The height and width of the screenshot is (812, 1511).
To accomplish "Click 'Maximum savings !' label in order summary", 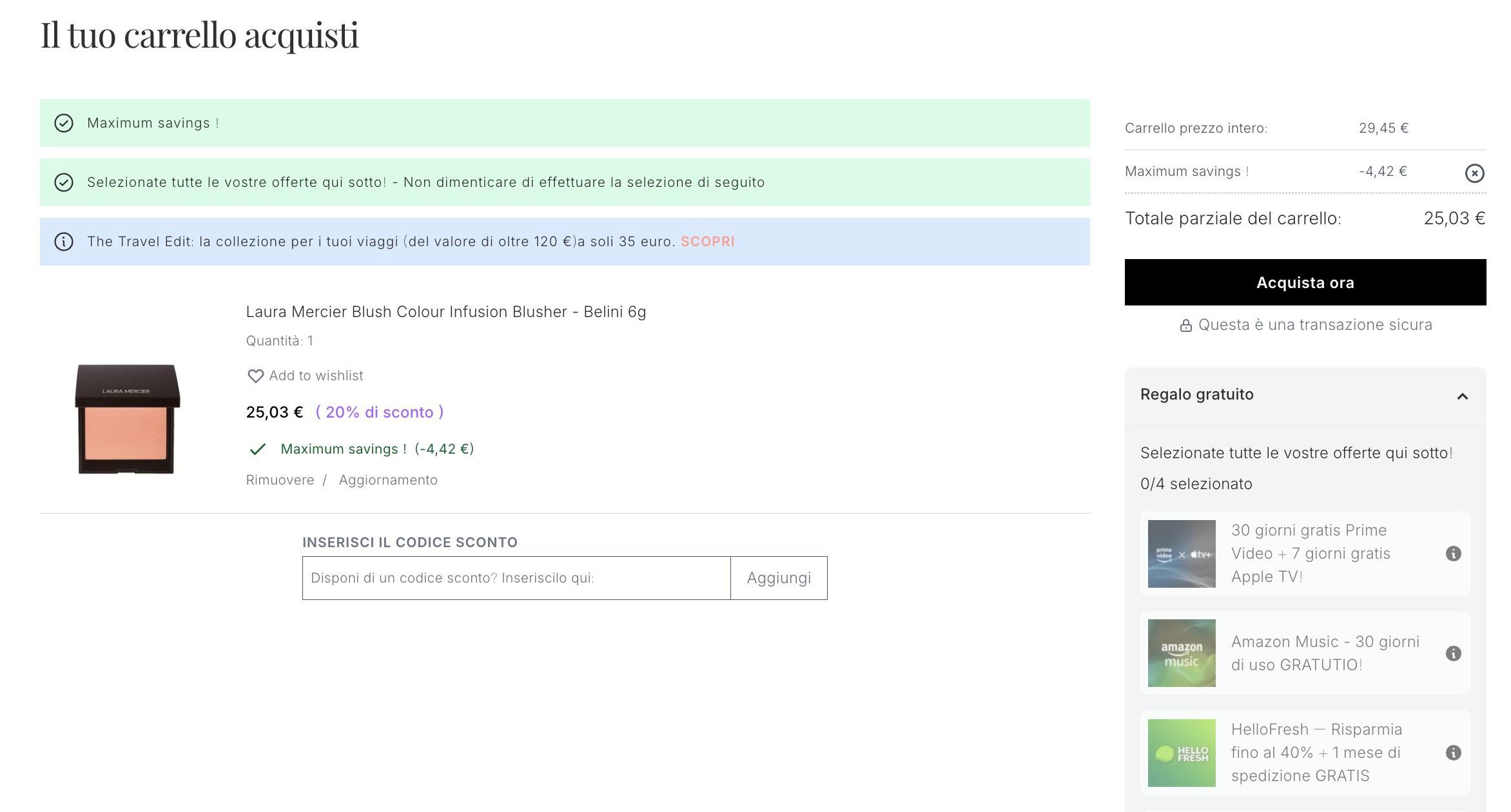I will pyautogui.click(x=1187, y=171).
